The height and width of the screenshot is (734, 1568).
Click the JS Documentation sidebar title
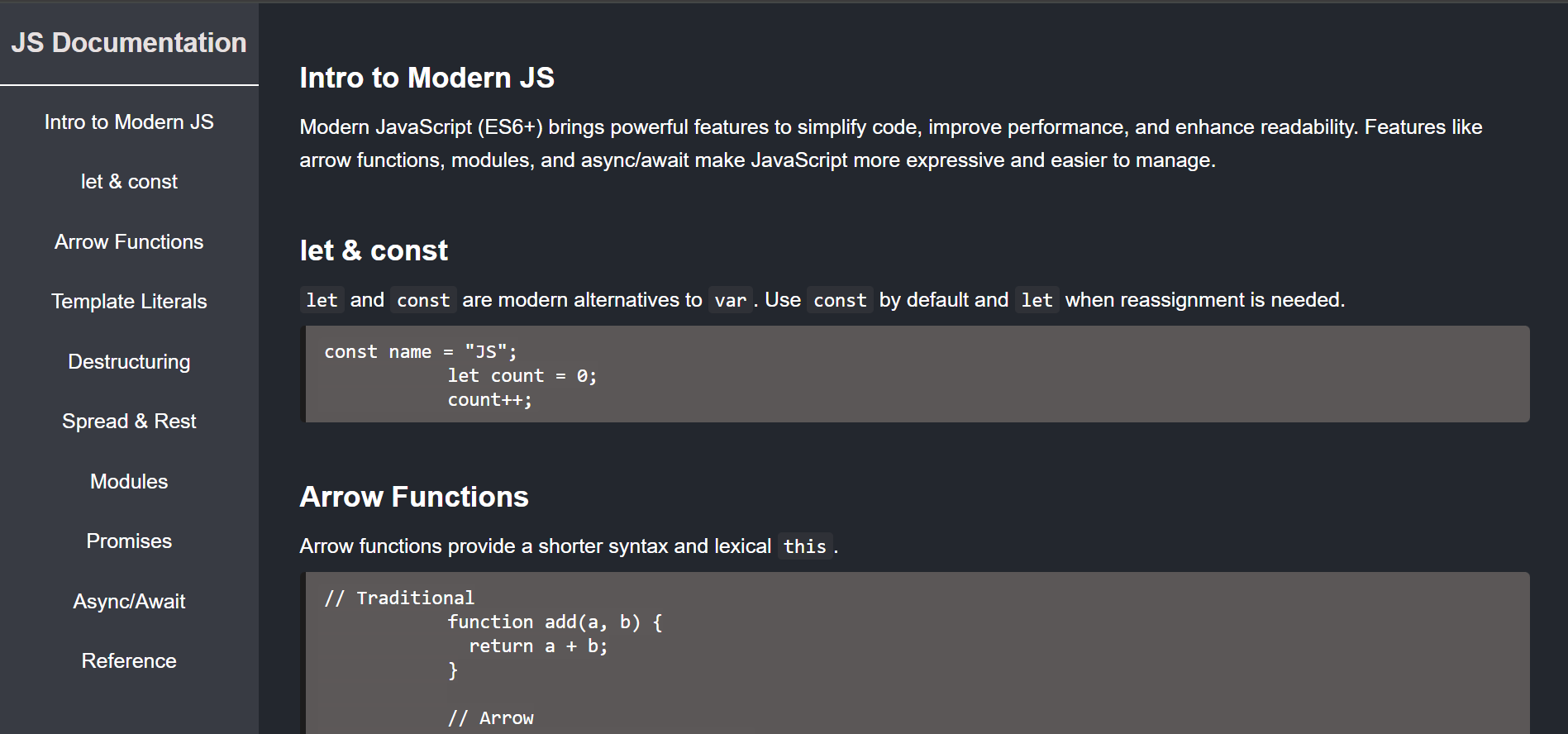click(x=129, y=43)
